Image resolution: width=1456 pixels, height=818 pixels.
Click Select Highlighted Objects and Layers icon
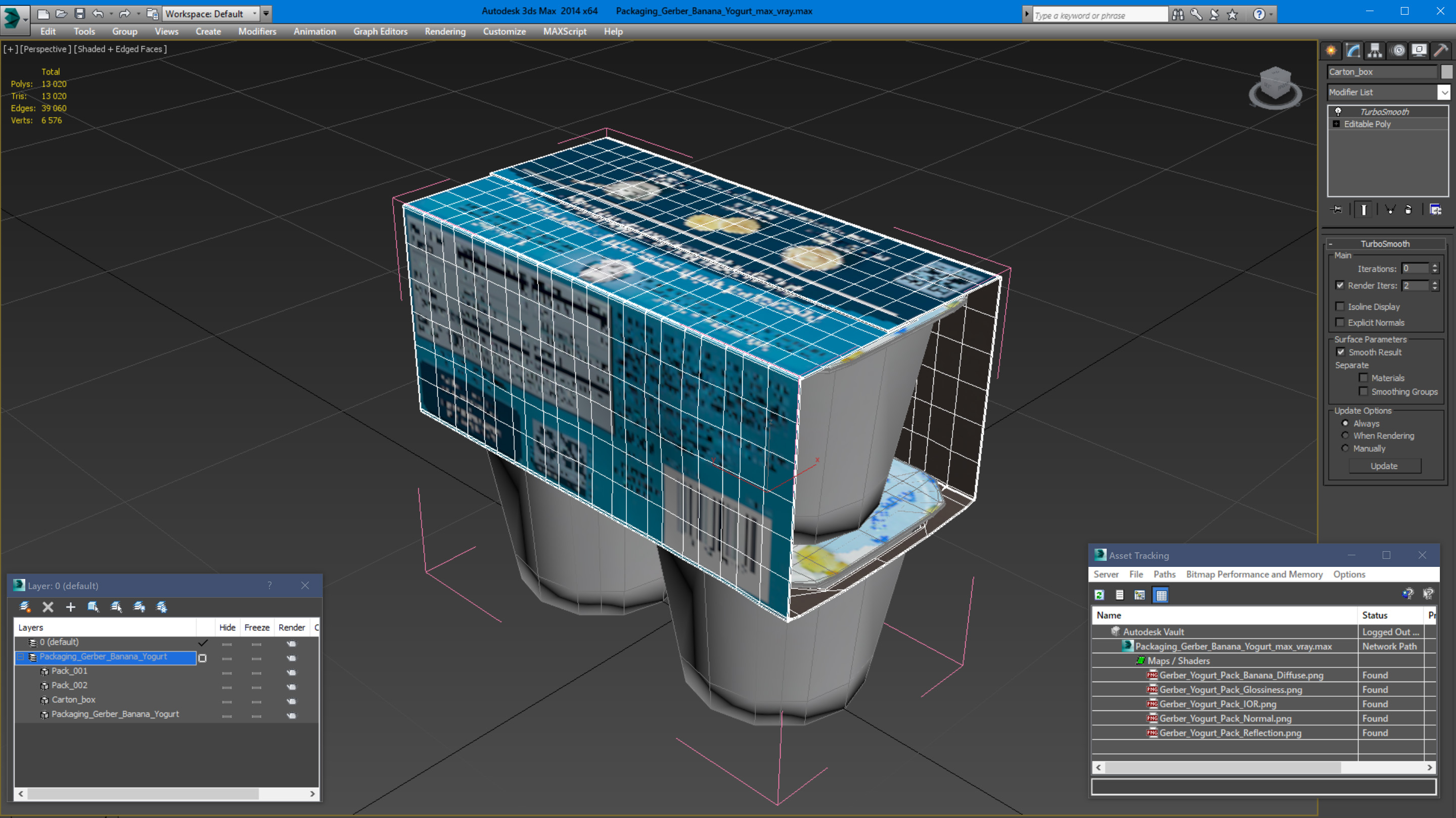point(93,607)
